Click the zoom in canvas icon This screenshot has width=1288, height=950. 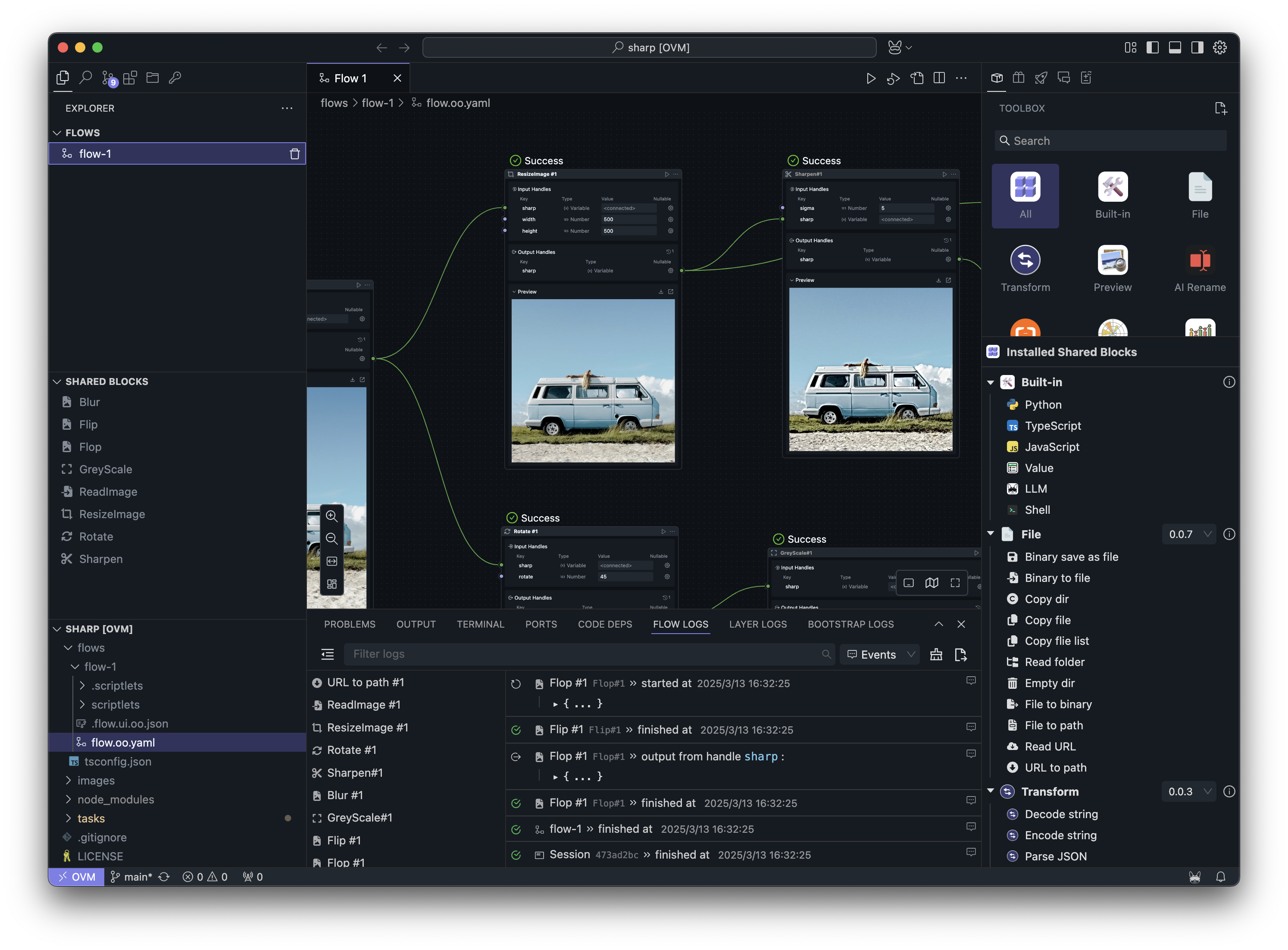(x=332, y=516)
